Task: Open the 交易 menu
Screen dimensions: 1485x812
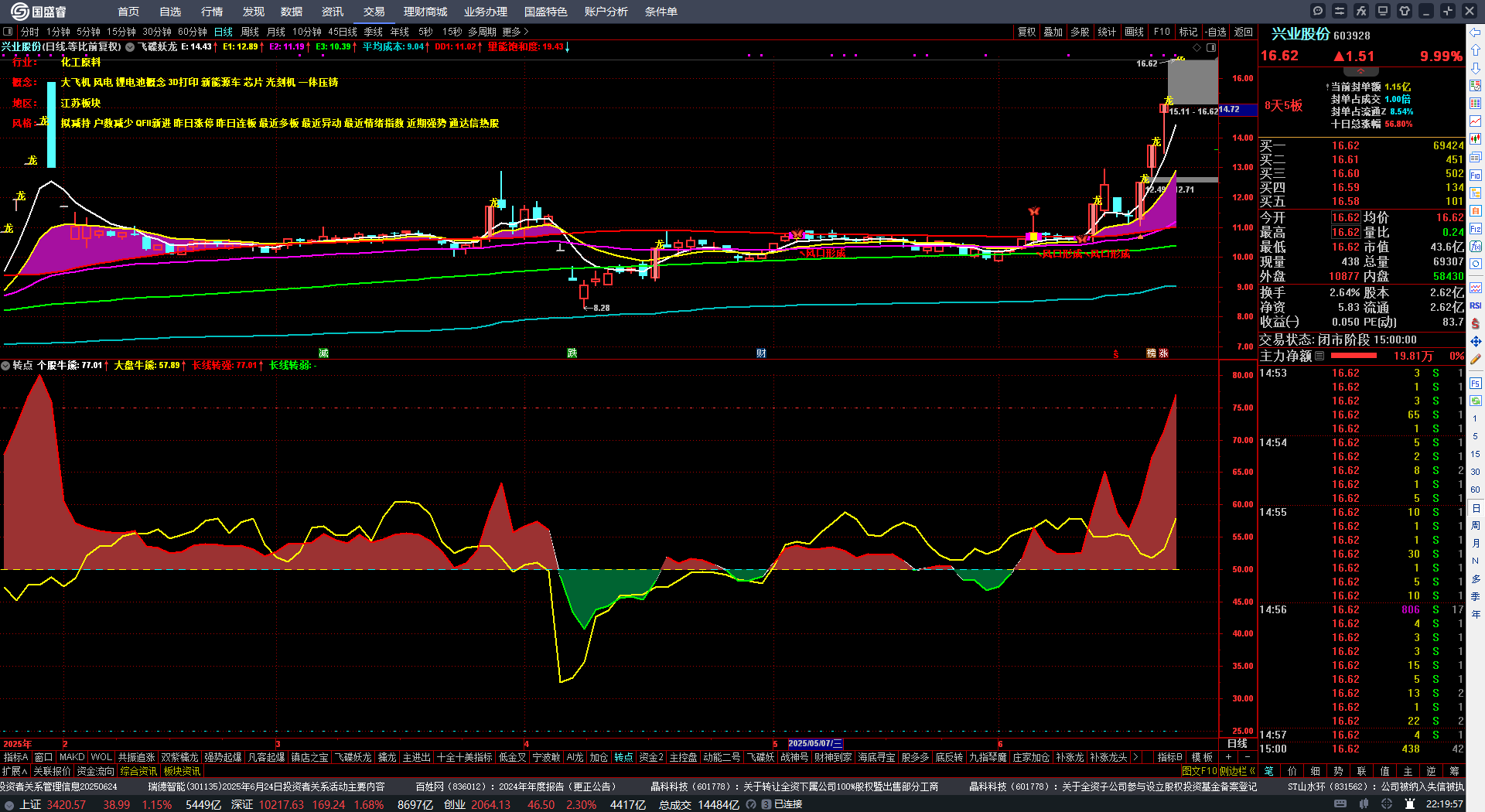Action: (x=374, y=12)
